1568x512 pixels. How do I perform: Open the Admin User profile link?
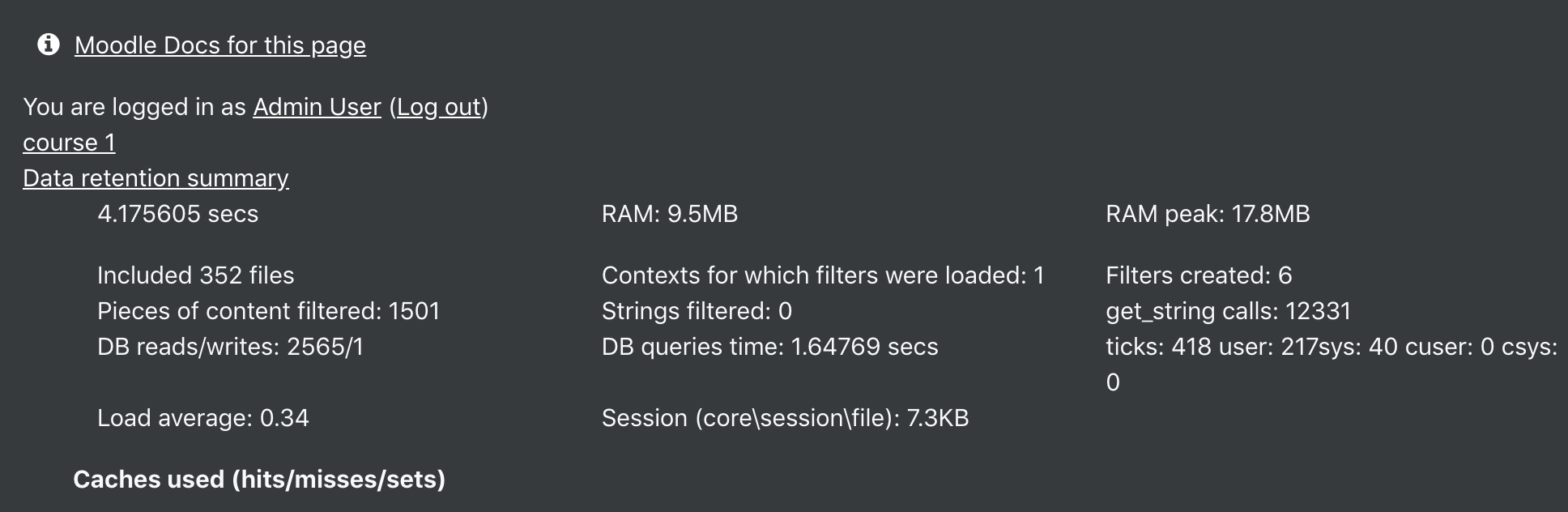click(317, 107)
